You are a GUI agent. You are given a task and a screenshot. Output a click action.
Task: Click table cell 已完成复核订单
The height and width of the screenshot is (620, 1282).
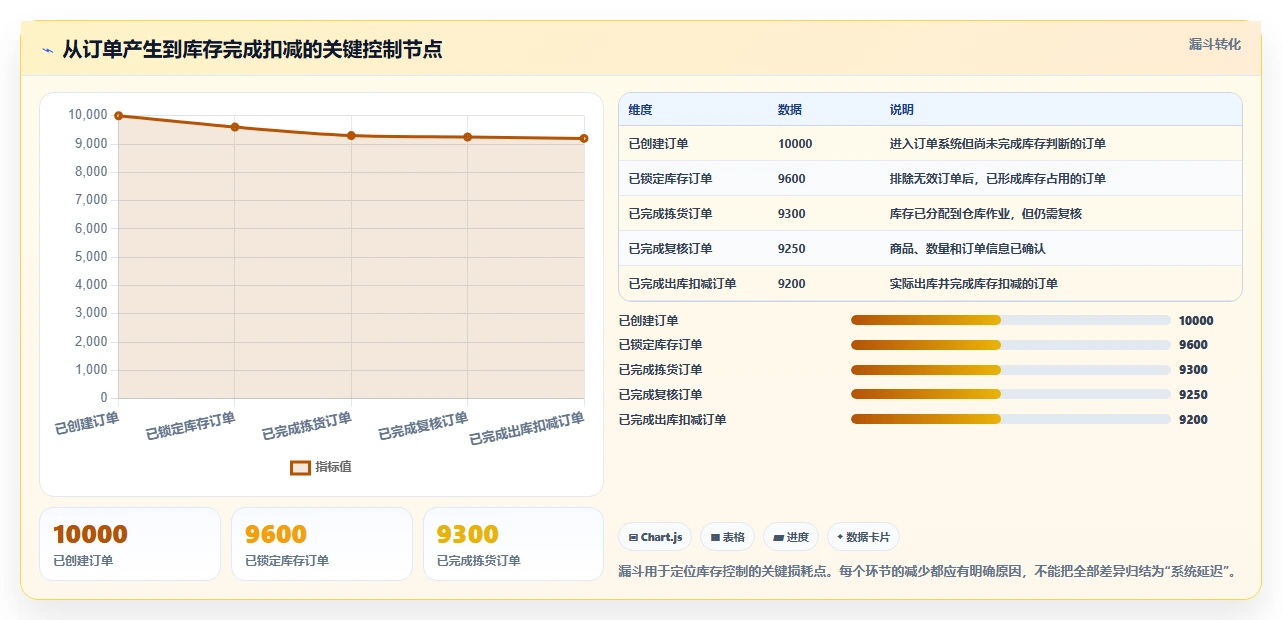[670, 249]
